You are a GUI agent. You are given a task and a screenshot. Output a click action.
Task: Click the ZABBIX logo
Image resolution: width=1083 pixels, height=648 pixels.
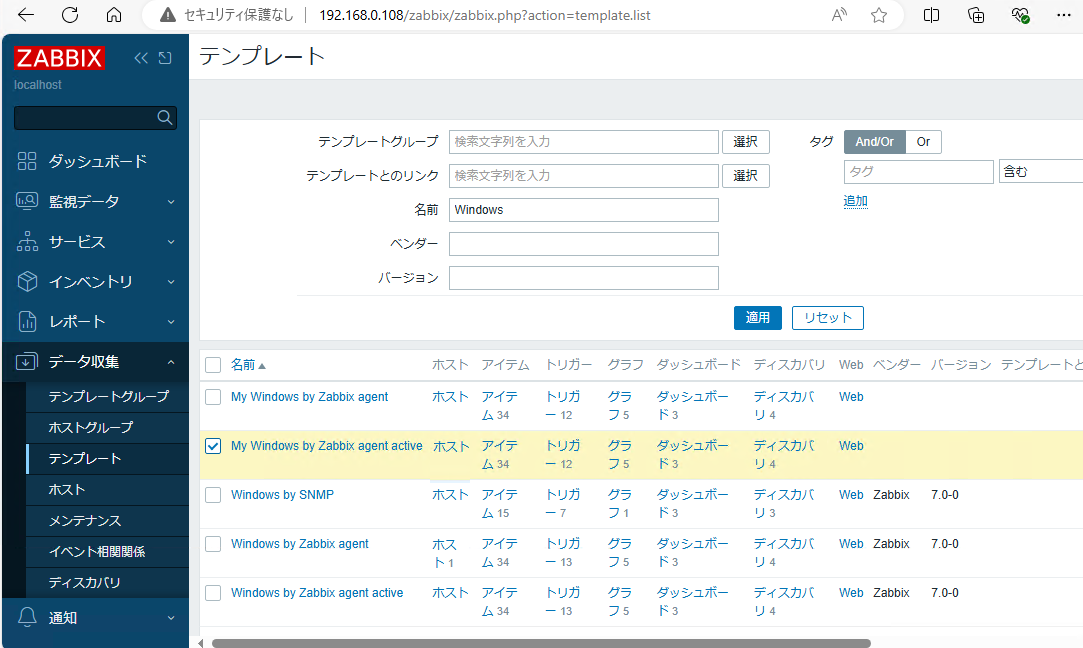tap(60, 57)
